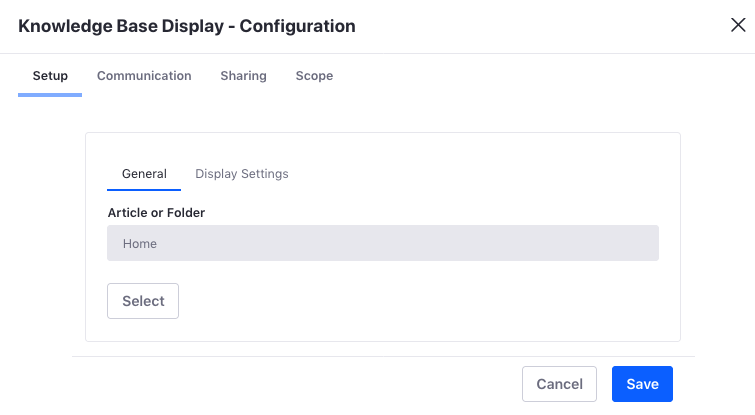This screenshot has height=415, width=755.
Task: Click the blue Save button
Action: click(642, 384)
